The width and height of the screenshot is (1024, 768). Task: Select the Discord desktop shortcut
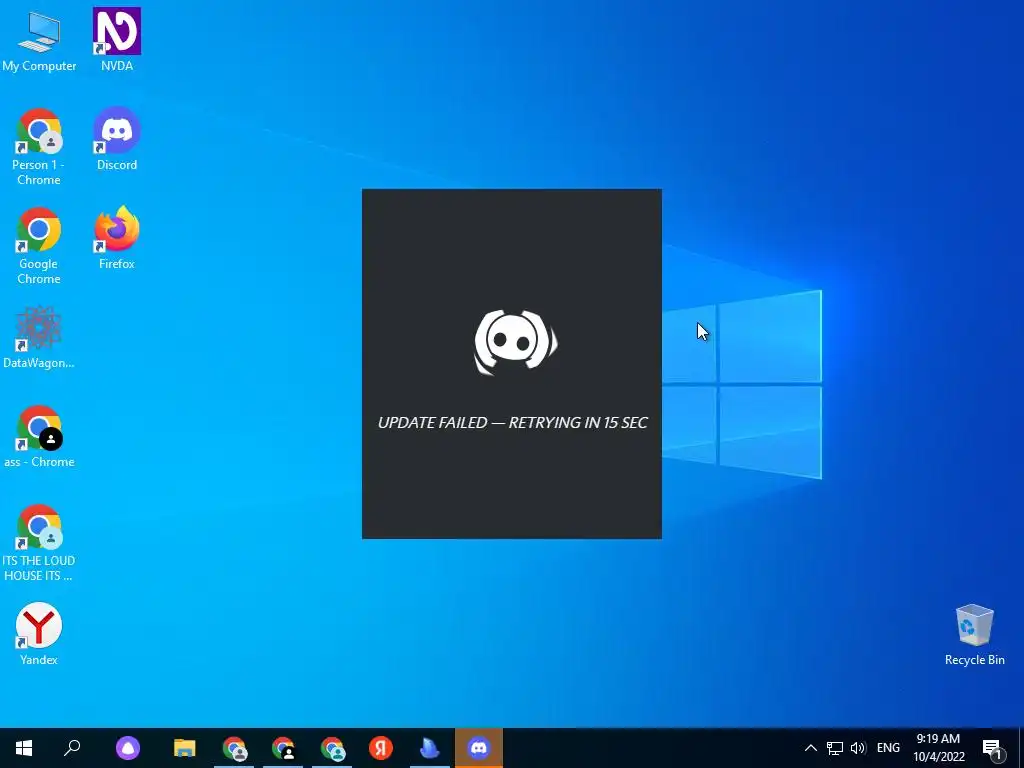(117, 139)
